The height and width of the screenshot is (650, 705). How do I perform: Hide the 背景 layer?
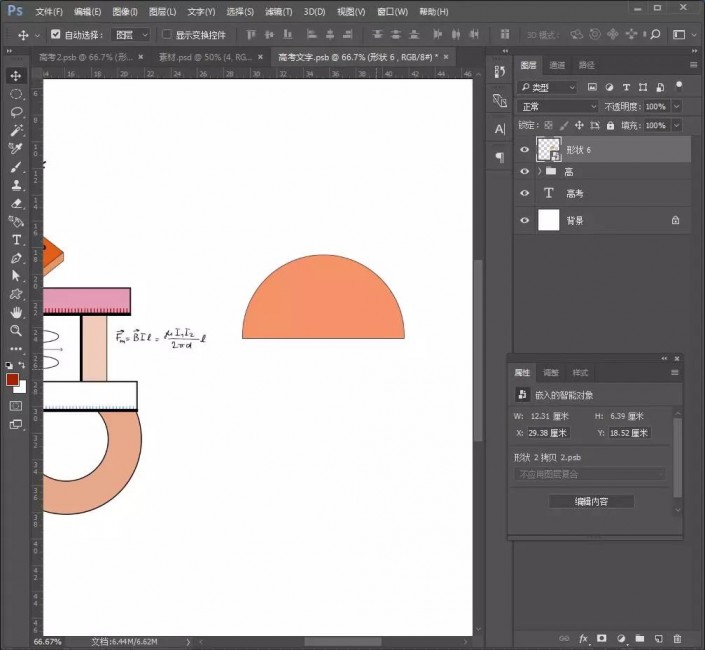524,220
